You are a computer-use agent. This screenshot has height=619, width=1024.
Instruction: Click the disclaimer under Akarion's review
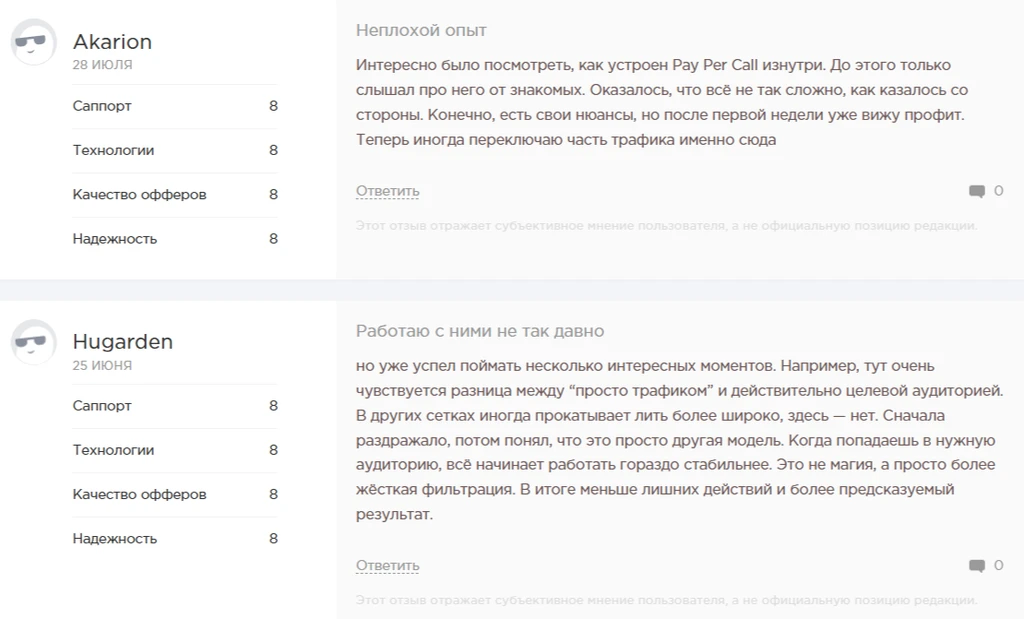(666, 226)
